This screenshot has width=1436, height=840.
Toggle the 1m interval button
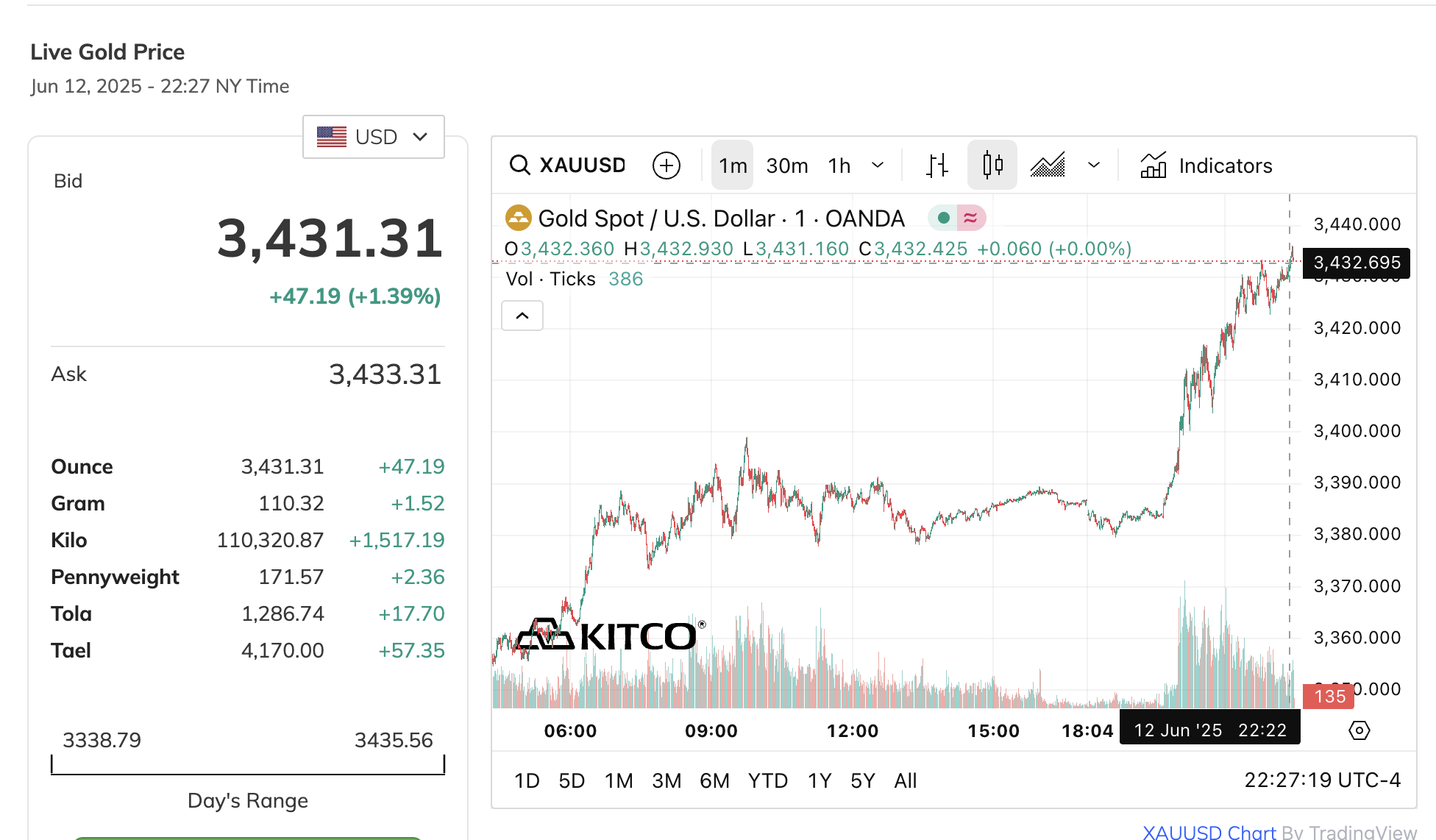pyautogui.click(x=733, y=165)
